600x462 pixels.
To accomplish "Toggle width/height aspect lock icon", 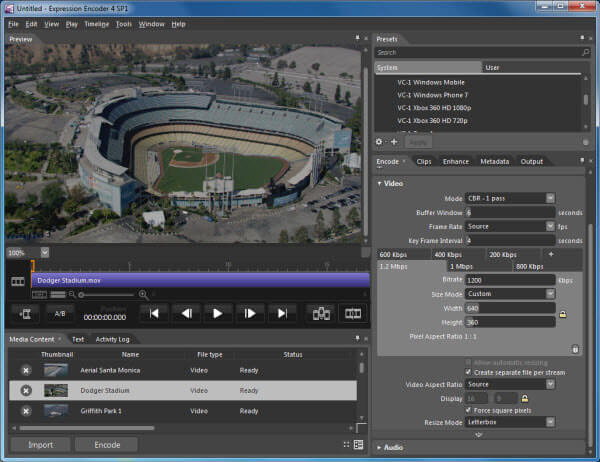I will [x=563, y=315].
